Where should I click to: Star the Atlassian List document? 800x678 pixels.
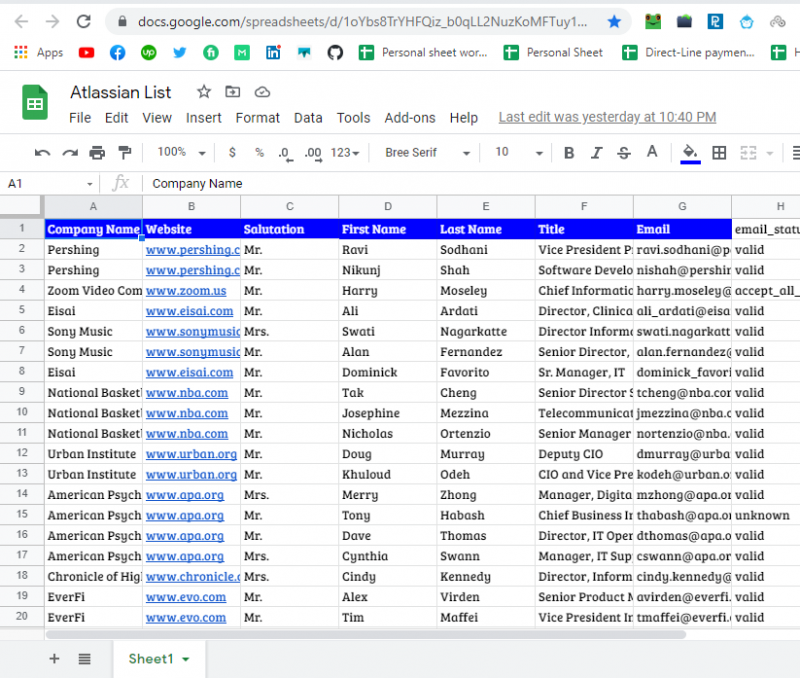coord(204,92)
